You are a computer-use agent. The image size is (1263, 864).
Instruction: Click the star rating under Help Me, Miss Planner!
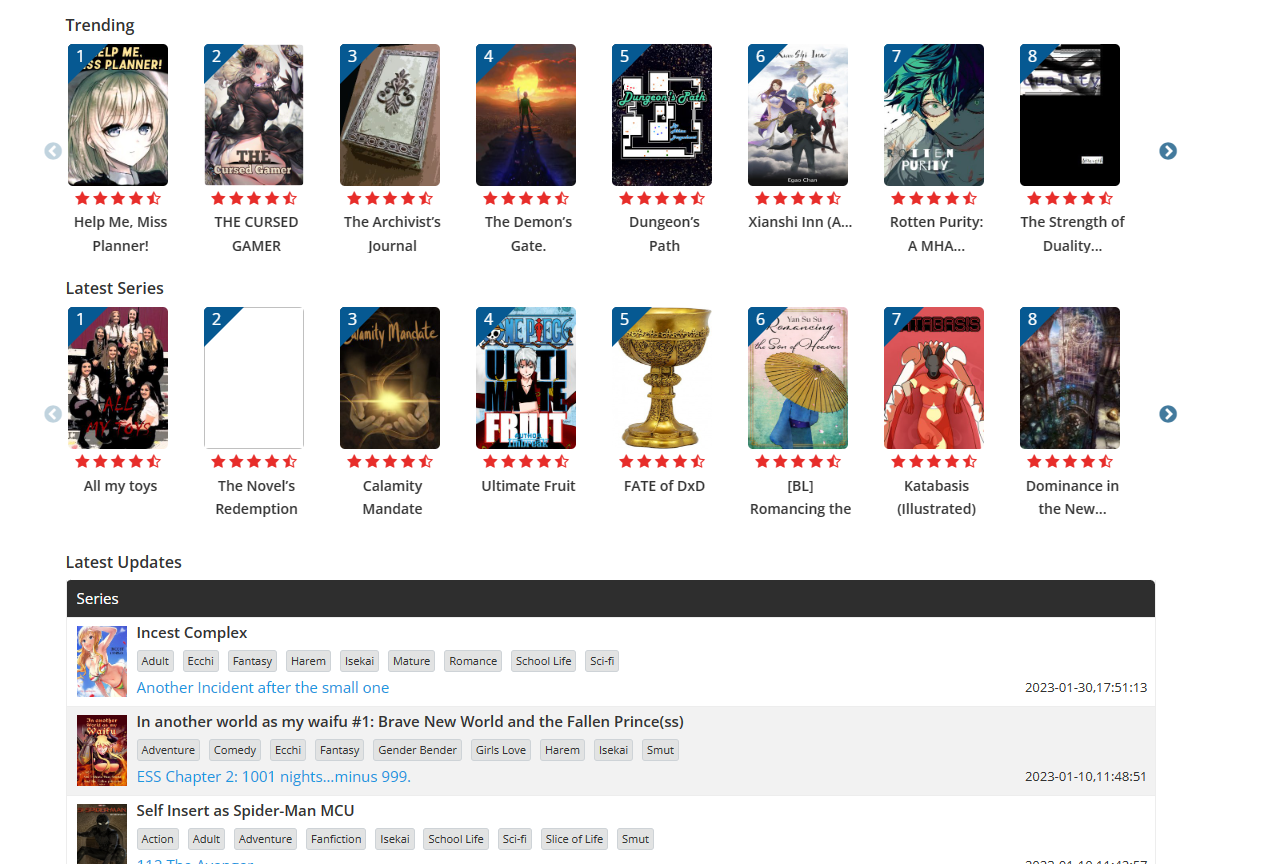tap(118, 198)
